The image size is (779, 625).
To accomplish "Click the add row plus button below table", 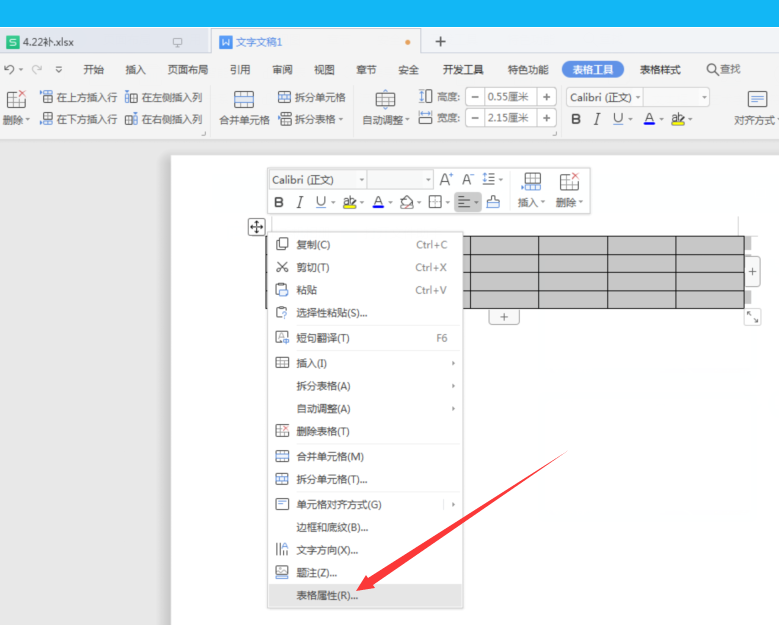I will point(504,317).
